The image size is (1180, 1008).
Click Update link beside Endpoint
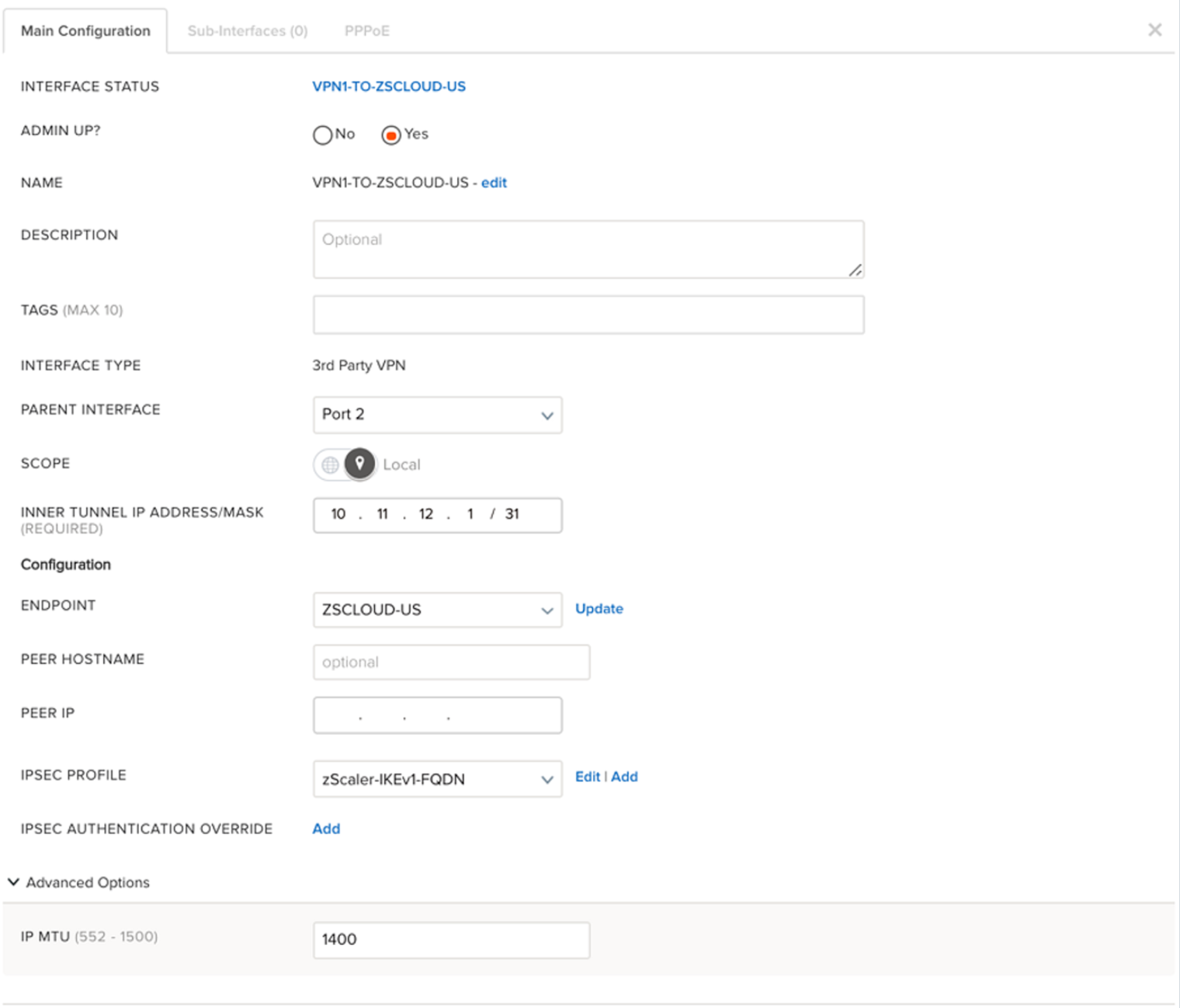click(599, 609)
